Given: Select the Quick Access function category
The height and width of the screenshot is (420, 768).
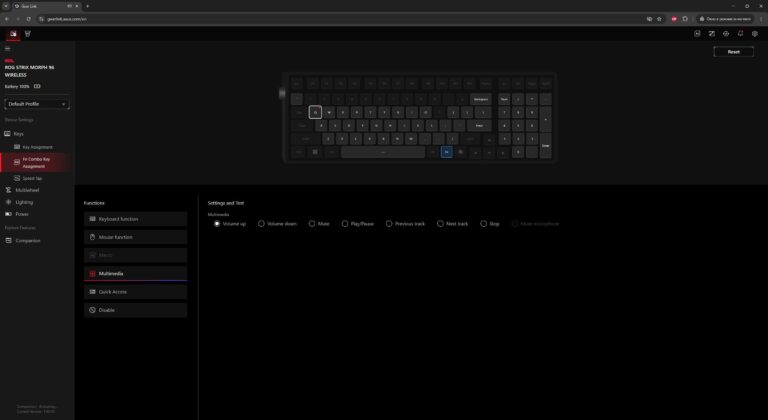Looking at the screenshot, I should pos(135,292).
